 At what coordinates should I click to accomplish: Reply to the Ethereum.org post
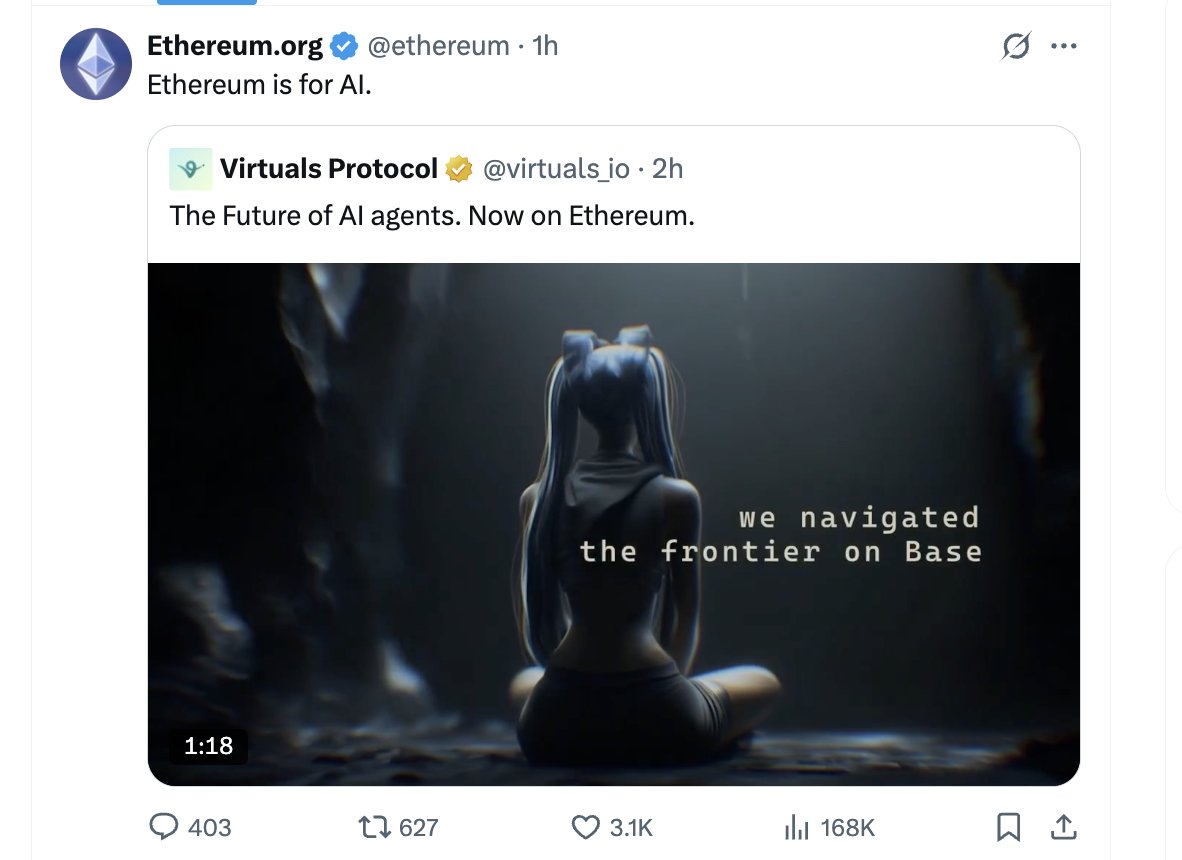(190, 827)
